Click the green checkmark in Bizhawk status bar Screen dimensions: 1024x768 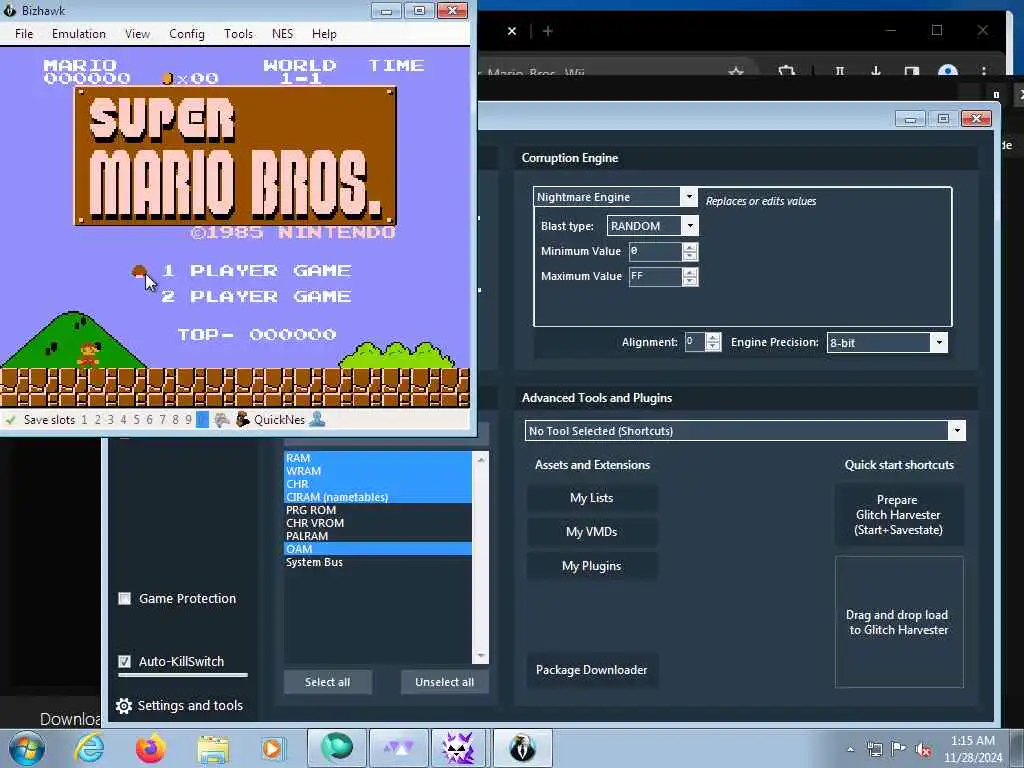pos(10,420)
